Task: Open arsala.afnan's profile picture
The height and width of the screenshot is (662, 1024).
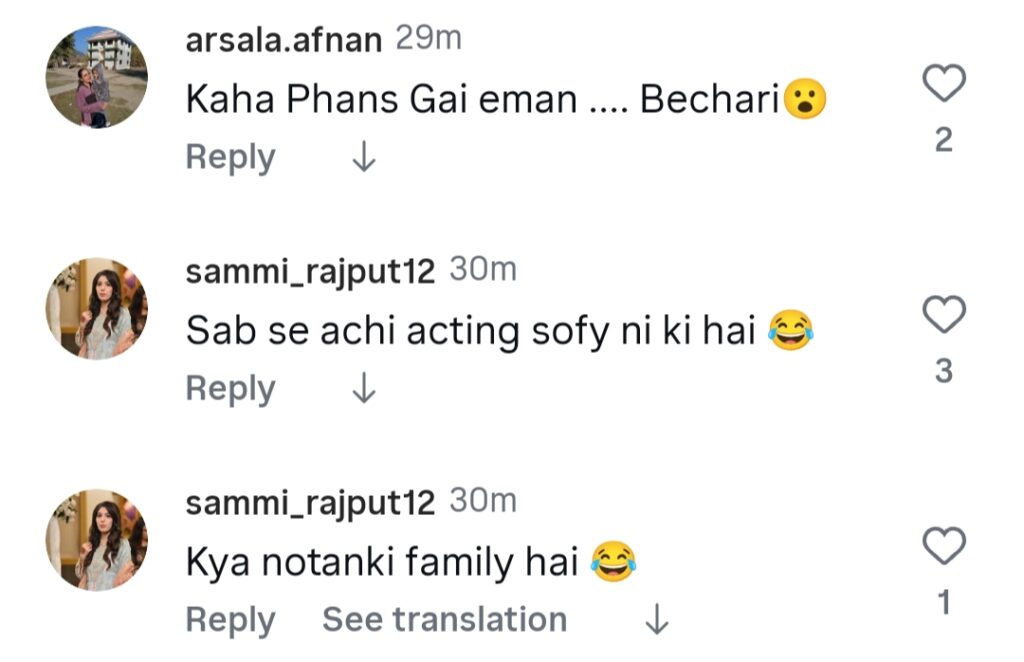Action: coord(97,78)
